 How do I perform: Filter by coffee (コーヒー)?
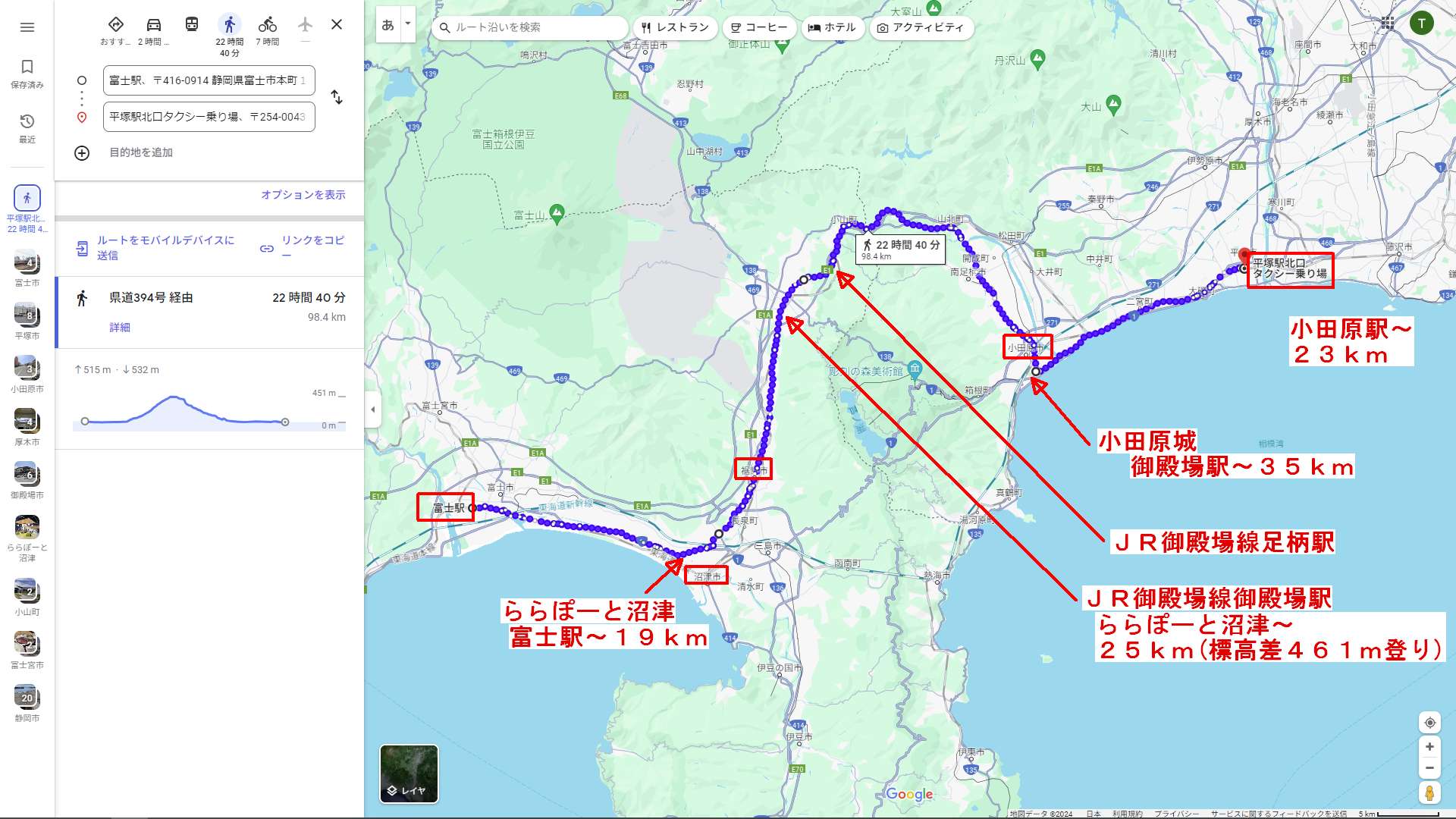759,27
